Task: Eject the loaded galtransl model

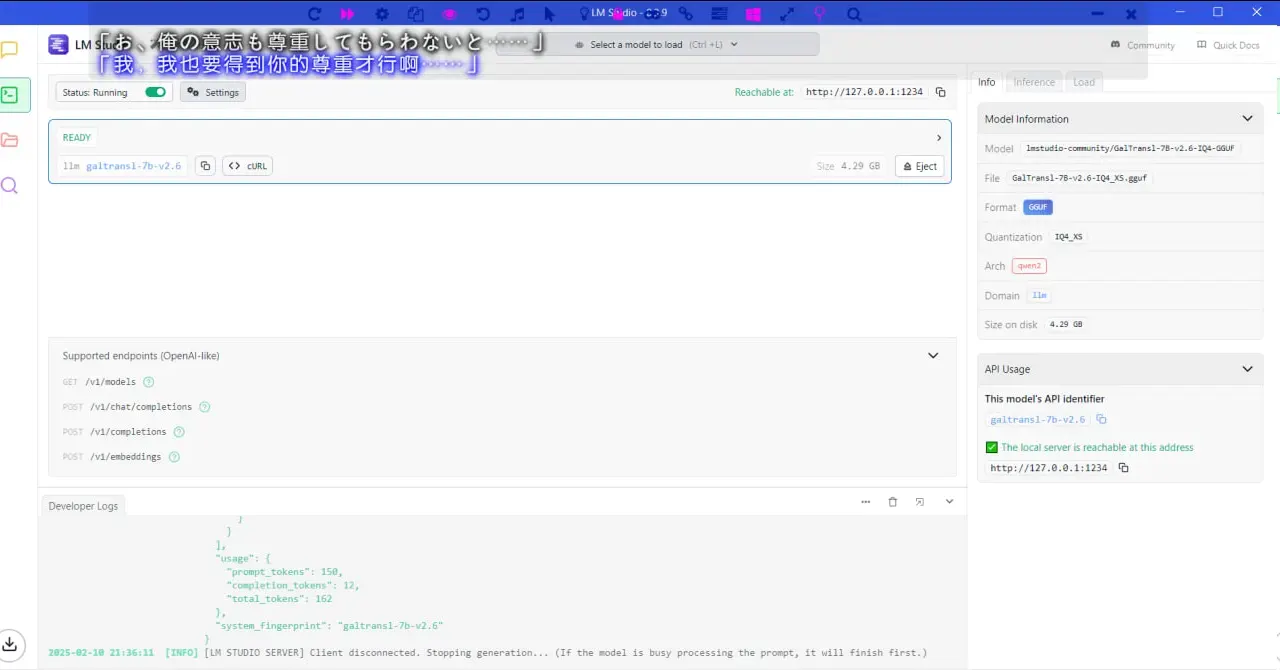Action: pyautogui.click(x=919, y=166)
